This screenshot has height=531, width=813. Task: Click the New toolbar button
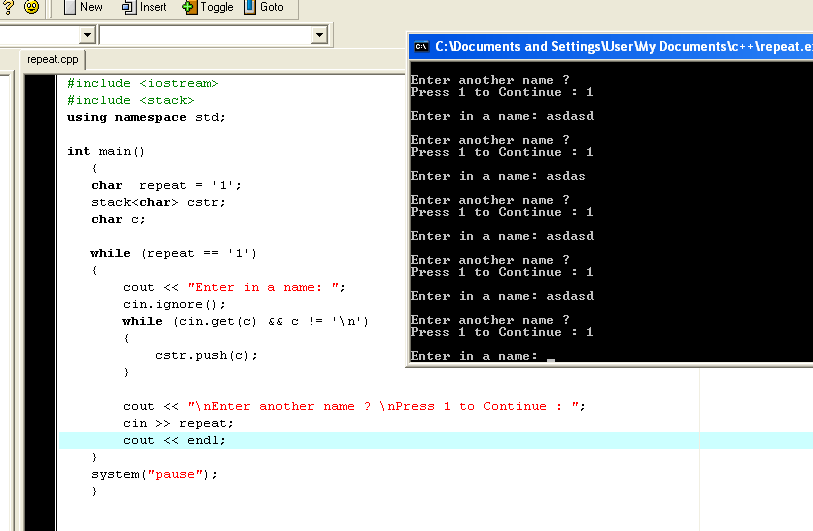pyautogui.click(x=83, y=7)
